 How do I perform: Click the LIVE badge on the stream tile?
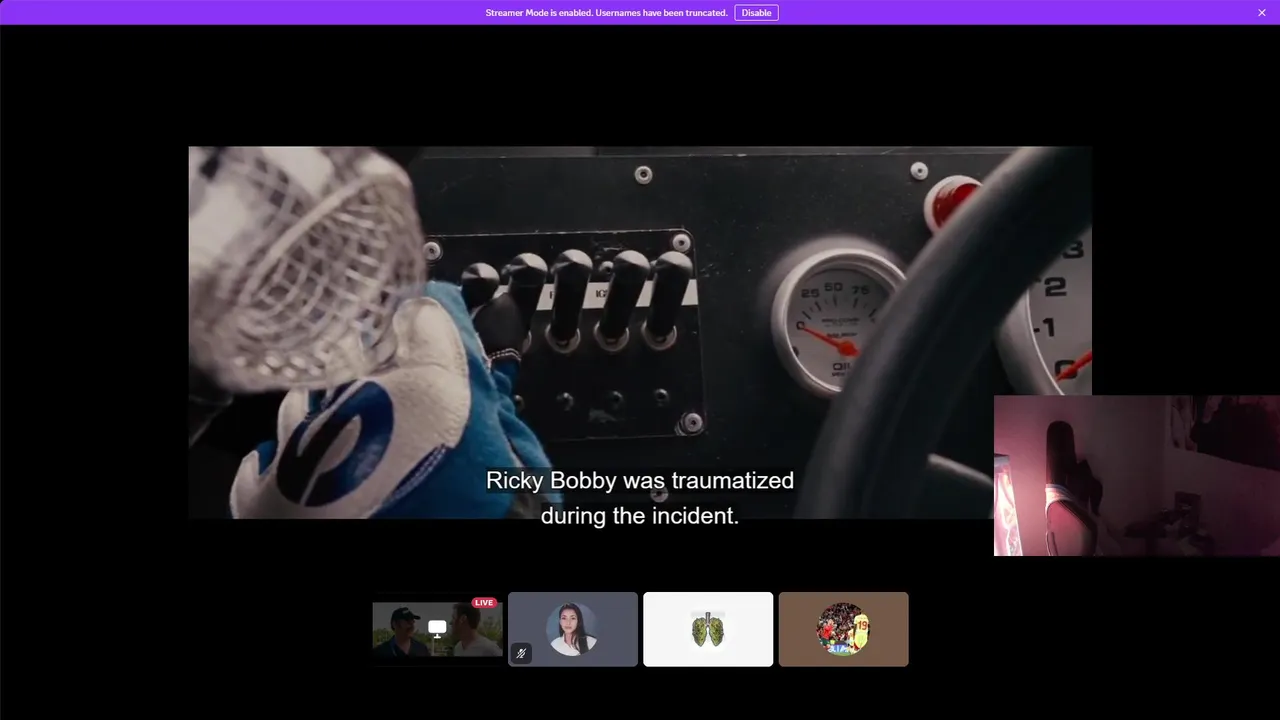coord(484,603)
